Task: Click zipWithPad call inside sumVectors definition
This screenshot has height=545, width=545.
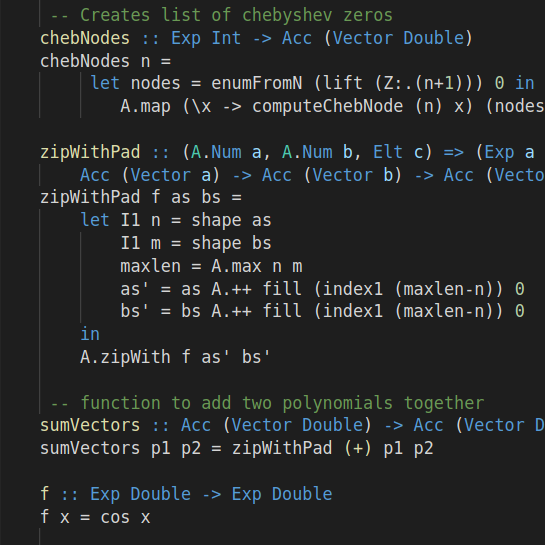Action: pyautogui.click(x=282, y=448)
